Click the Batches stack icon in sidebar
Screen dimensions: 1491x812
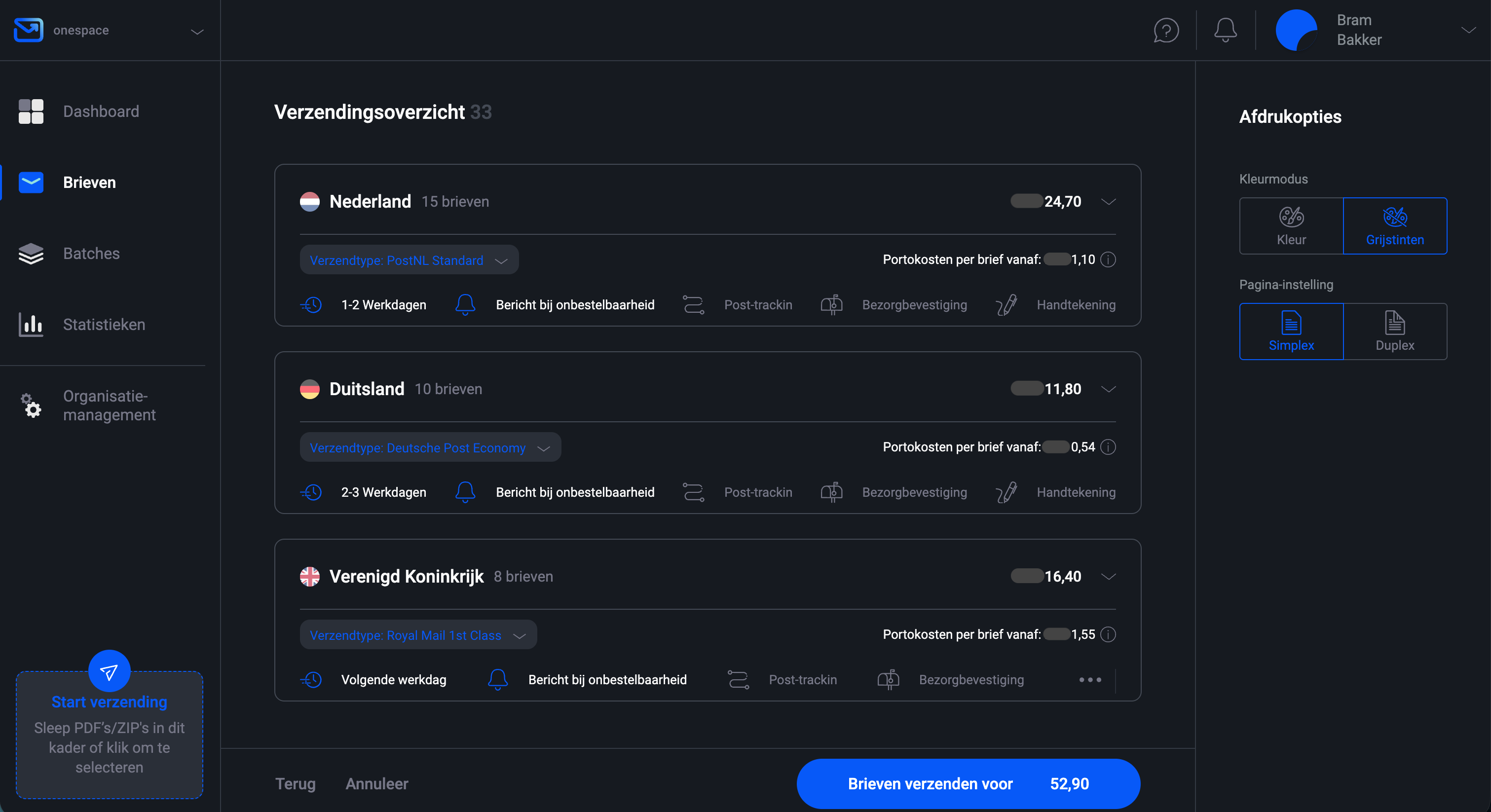31,254
